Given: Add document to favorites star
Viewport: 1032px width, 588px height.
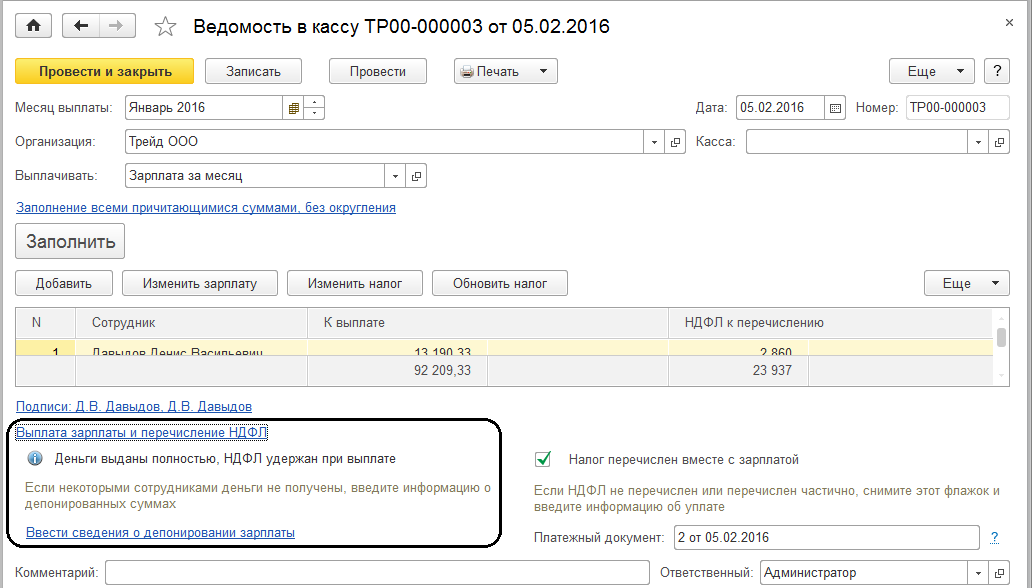Looking at the screenshot, I should point(167,27).
